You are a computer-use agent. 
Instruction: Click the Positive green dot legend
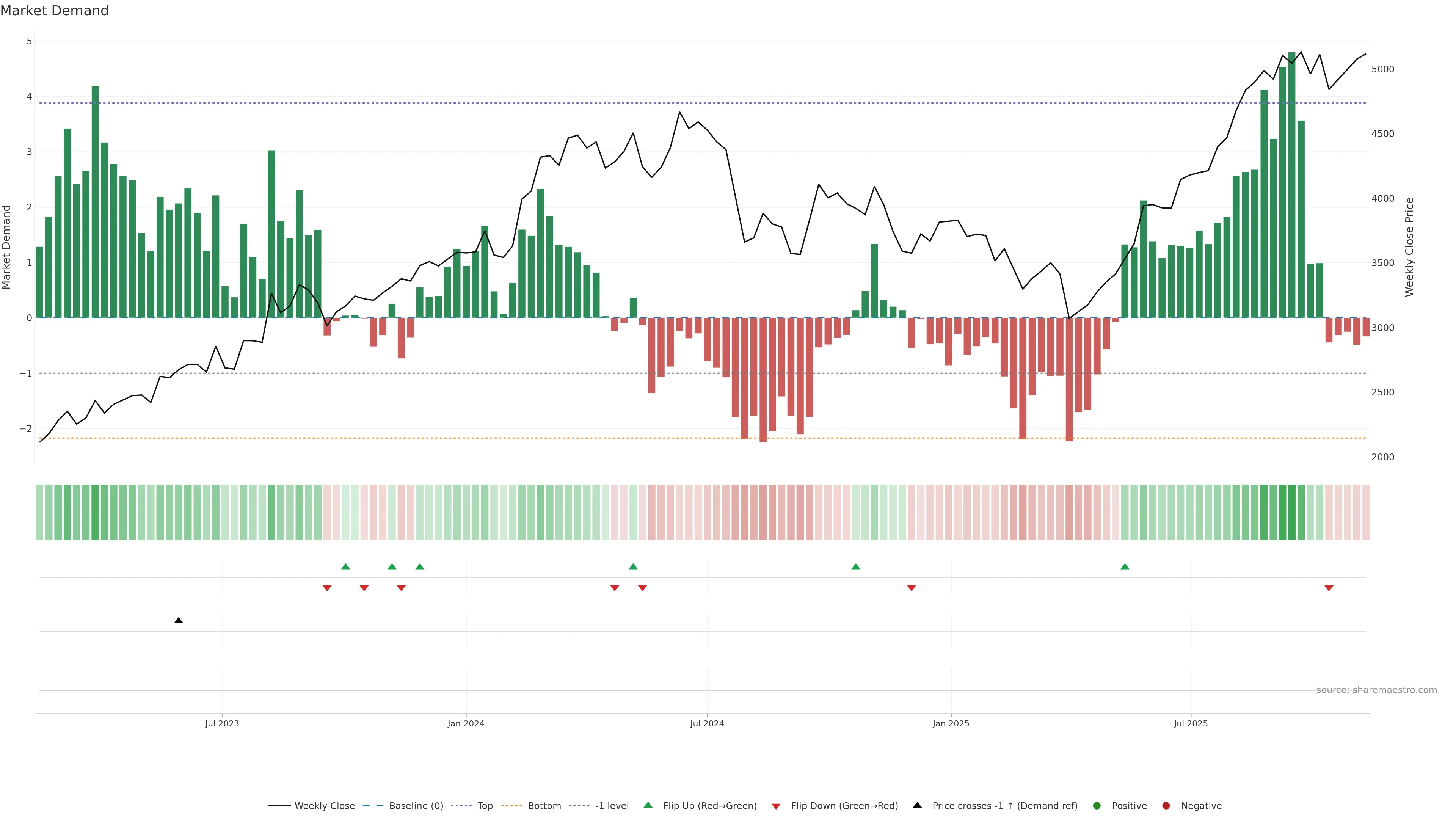[1097, 805]
